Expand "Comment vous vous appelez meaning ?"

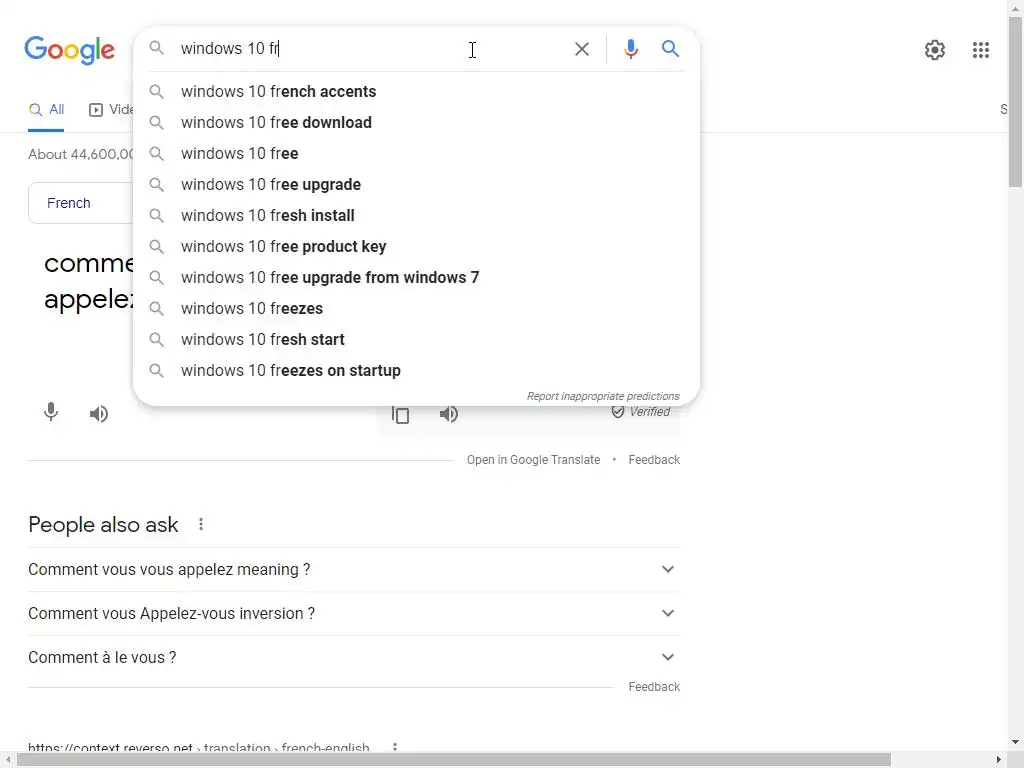[x=668, y=570]
